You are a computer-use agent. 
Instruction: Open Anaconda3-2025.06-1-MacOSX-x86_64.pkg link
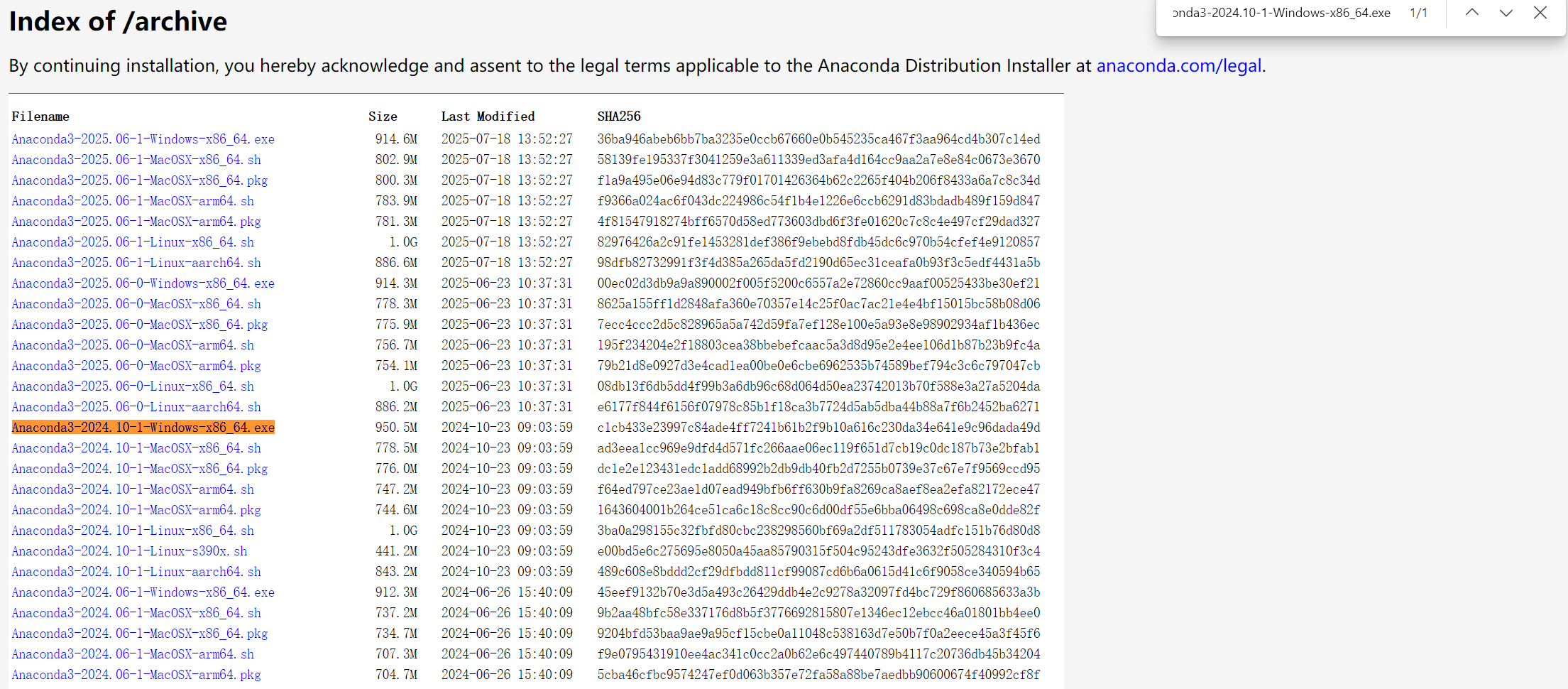point(140,180)
